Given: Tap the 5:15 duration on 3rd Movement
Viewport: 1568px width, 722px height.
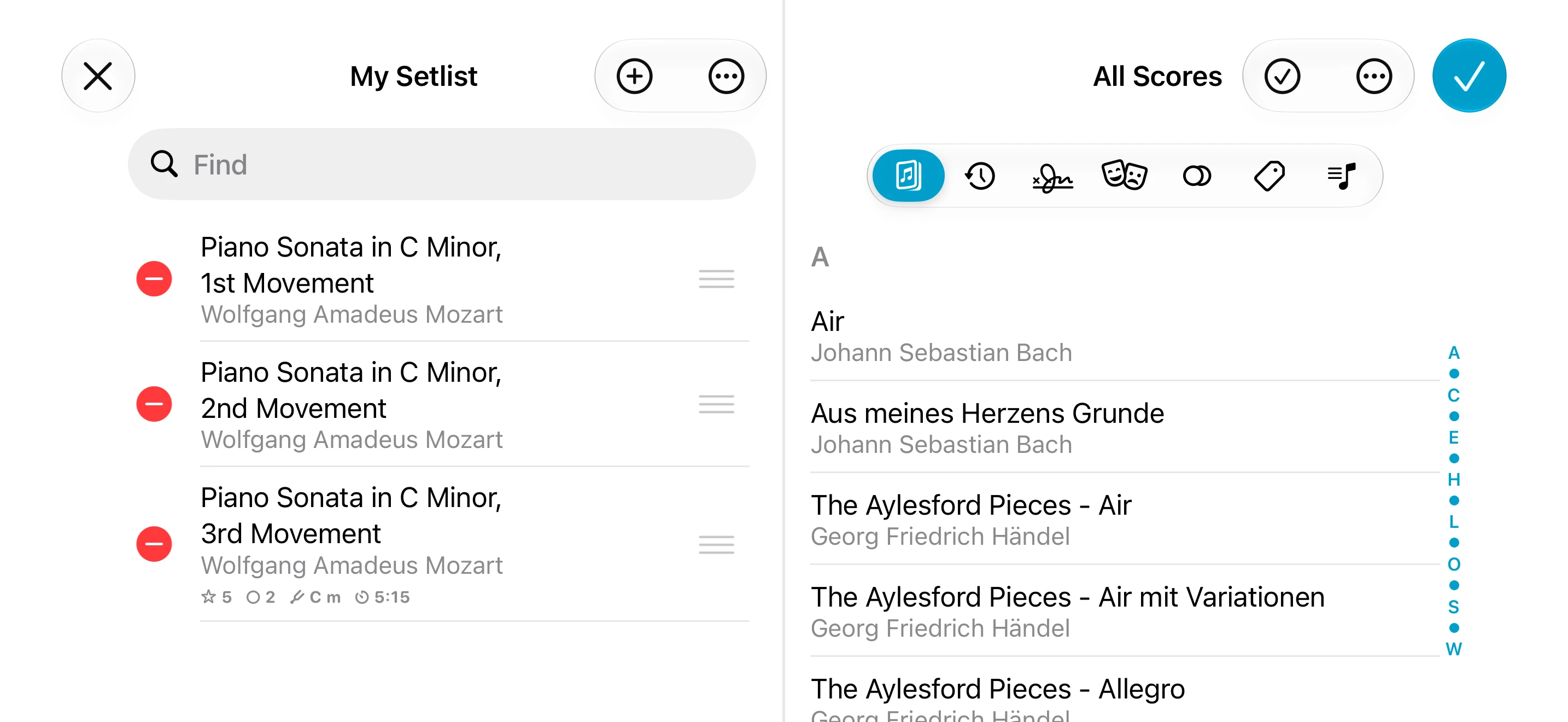Looking at the screenshot, I should [383, 597].
